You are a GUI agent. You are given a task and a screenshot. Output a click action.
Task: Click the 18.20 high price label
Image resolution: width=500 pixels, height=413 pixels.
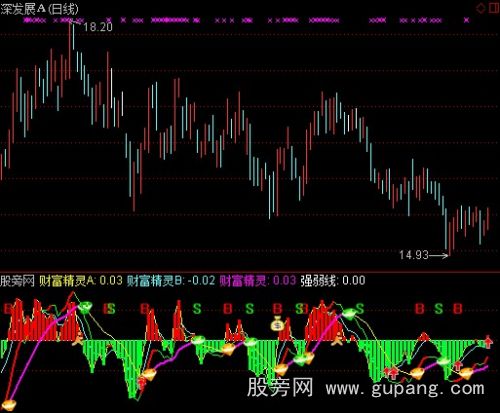point(98,27)
